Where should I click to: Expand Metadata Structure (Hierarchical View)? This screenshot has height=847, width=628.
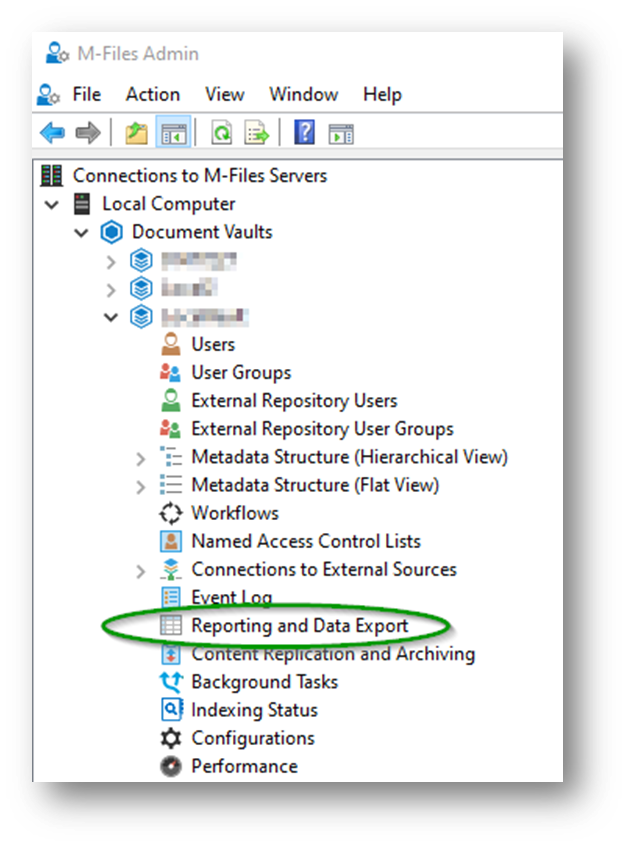141,458
